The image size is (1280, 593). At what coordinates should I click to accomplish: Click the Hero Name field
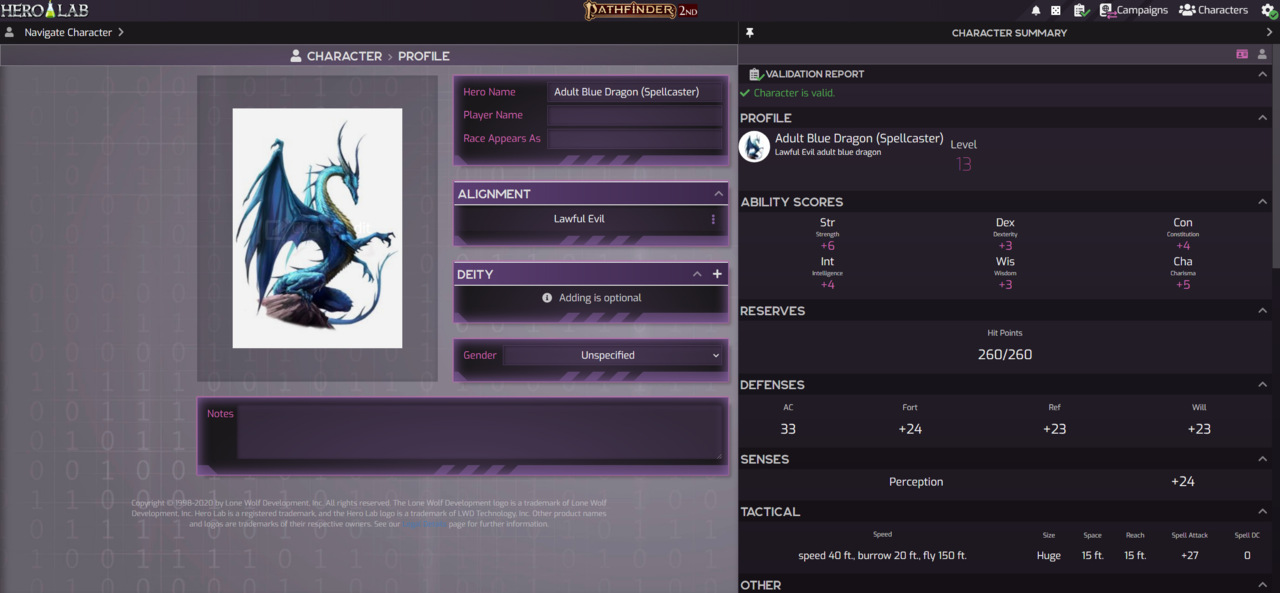tap(635, 92)
